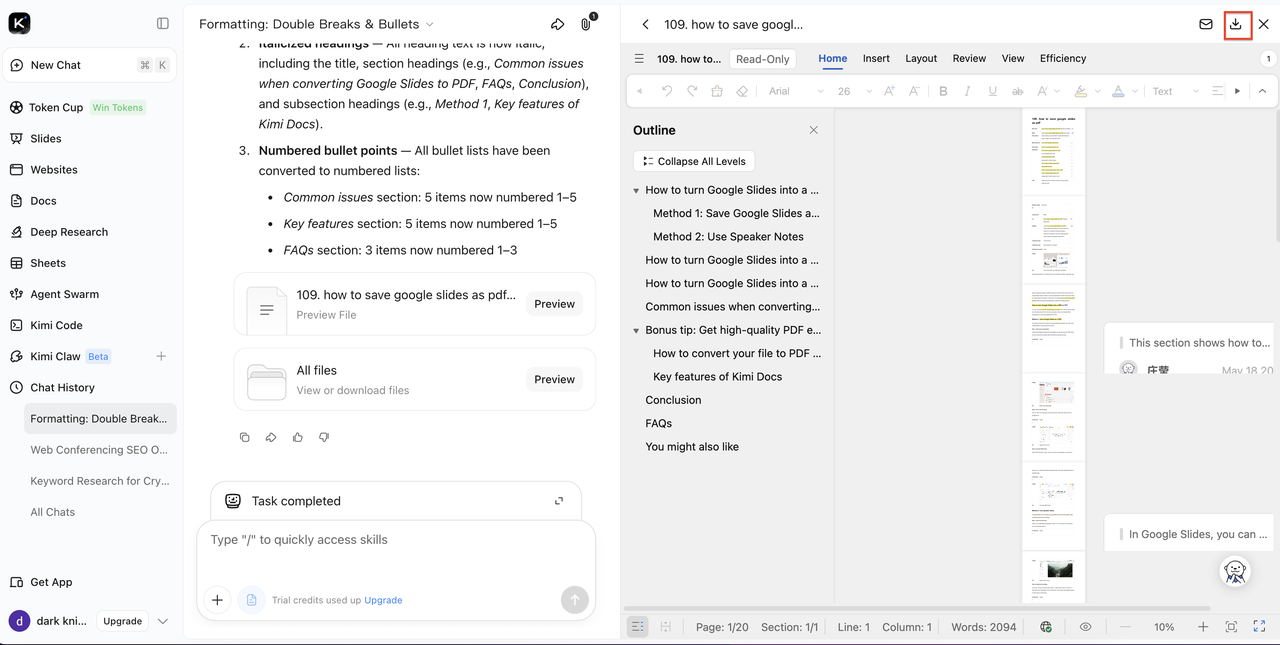
Task: Open All Chats list
Action: click(53, 512)
